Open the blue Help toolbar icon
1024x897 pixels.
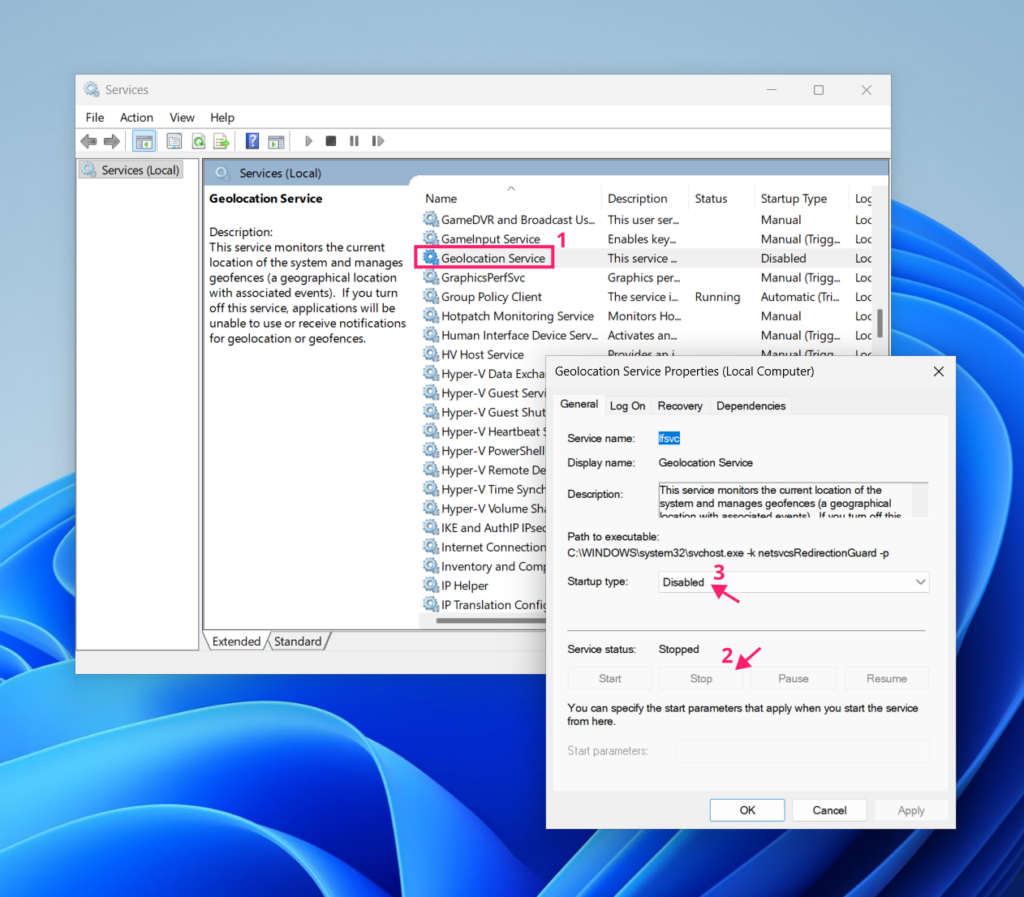pos(252,141)
